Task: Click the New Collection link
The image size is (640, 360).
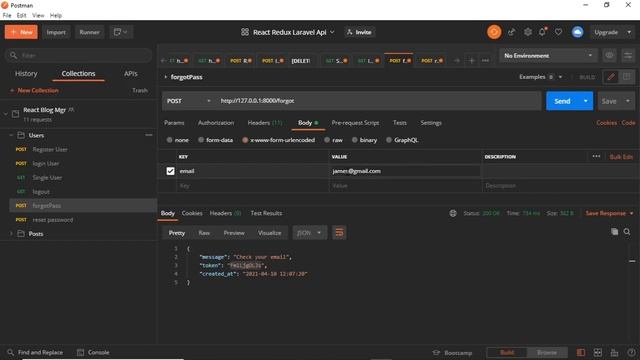Action: pyautogui.click(x=35, y=90)
